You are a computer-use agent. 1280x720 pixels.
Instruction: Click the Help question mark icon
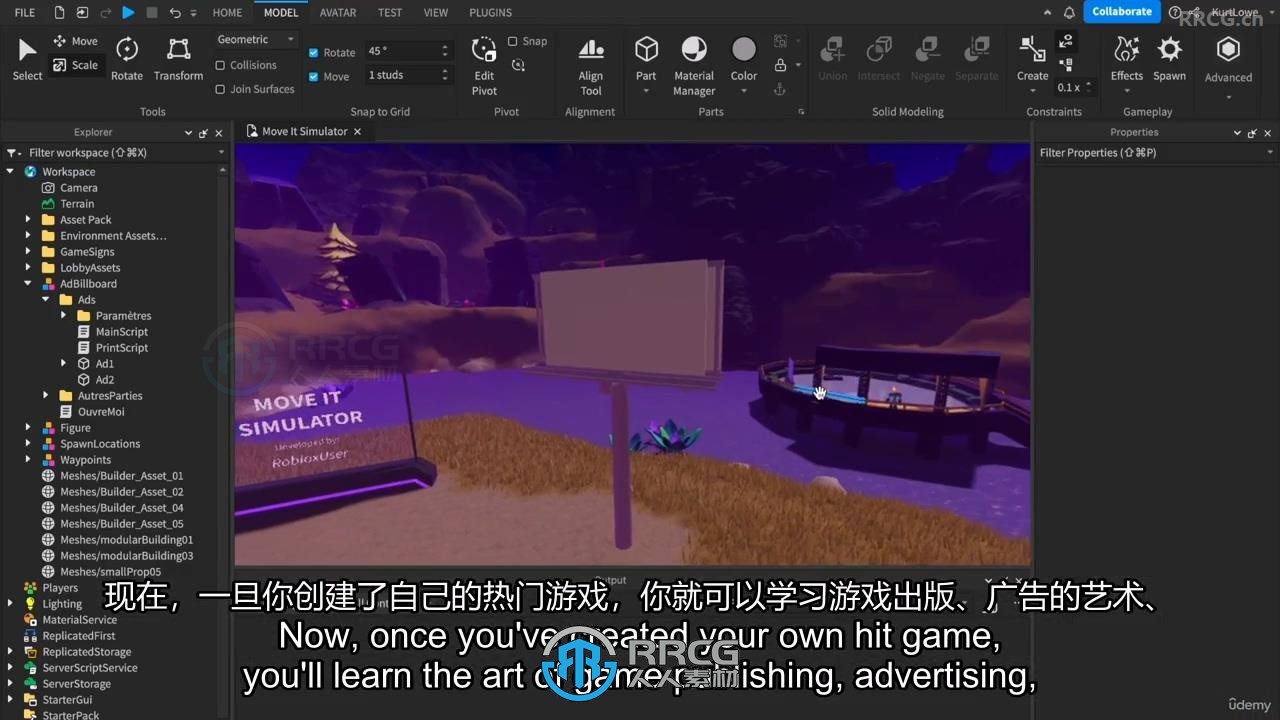pyautogui.click(x=1175, y=12)
